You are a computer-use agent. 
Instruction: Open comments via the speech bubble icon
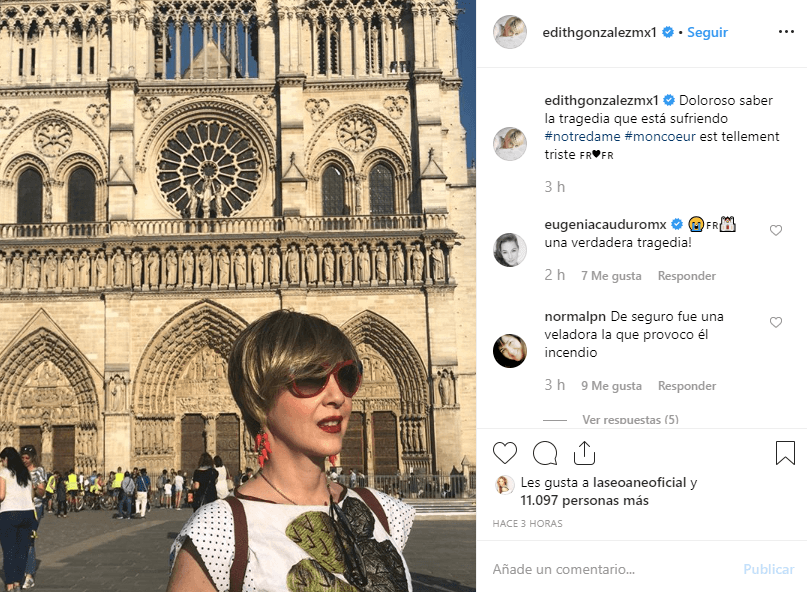pos(544,453)
